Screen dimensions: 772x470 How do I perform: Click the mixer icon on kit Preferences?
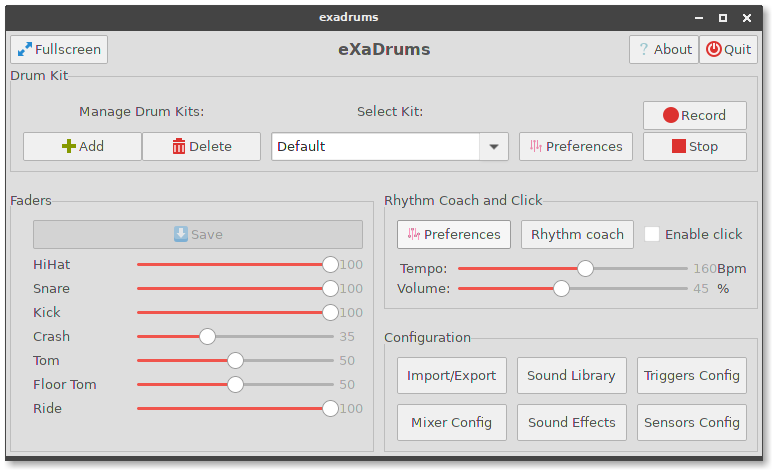coord(536,146)
